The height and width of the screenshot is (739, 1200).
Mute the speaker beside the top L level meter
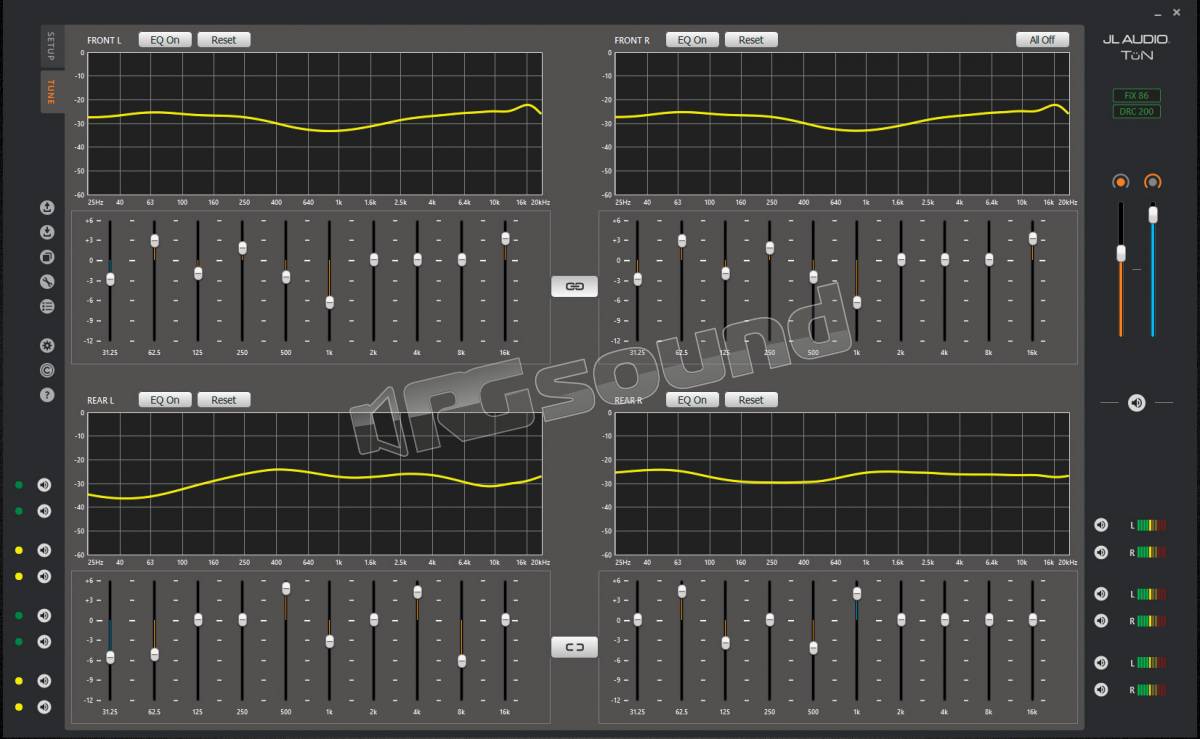point(1101,525)
